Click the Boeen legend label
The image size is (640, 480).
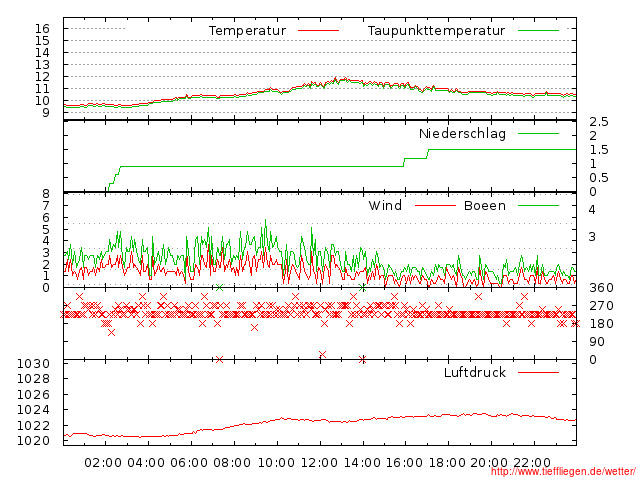(485, 206)
